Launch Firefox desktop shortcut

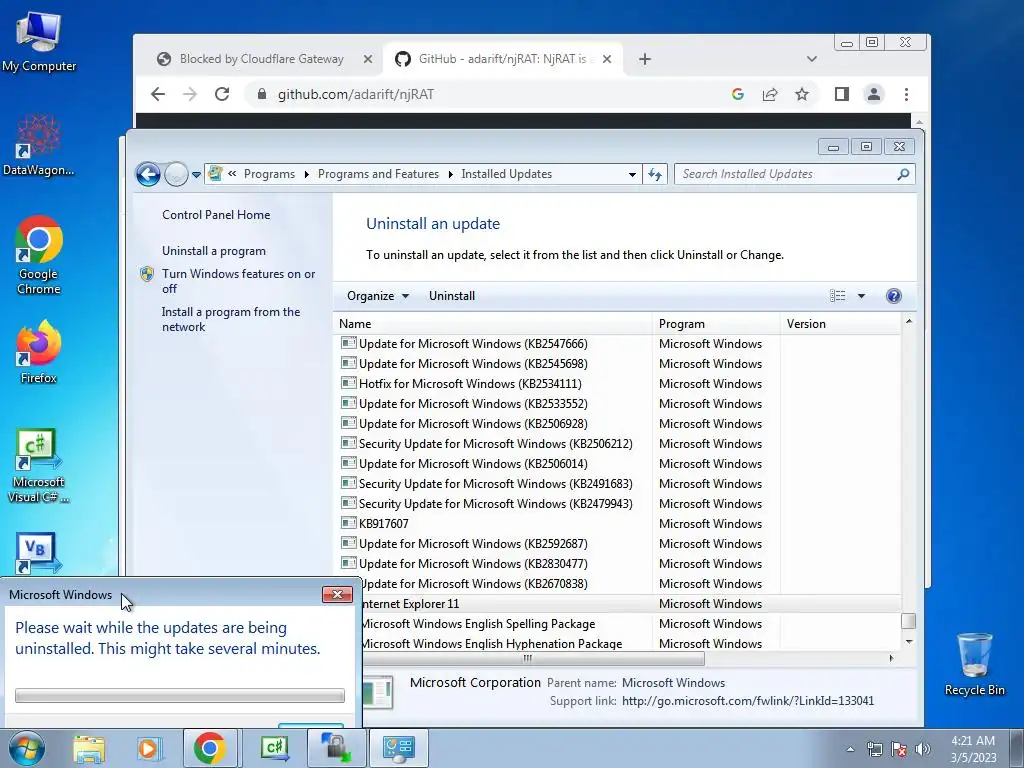pyautogui.click(x=39, y=351)
